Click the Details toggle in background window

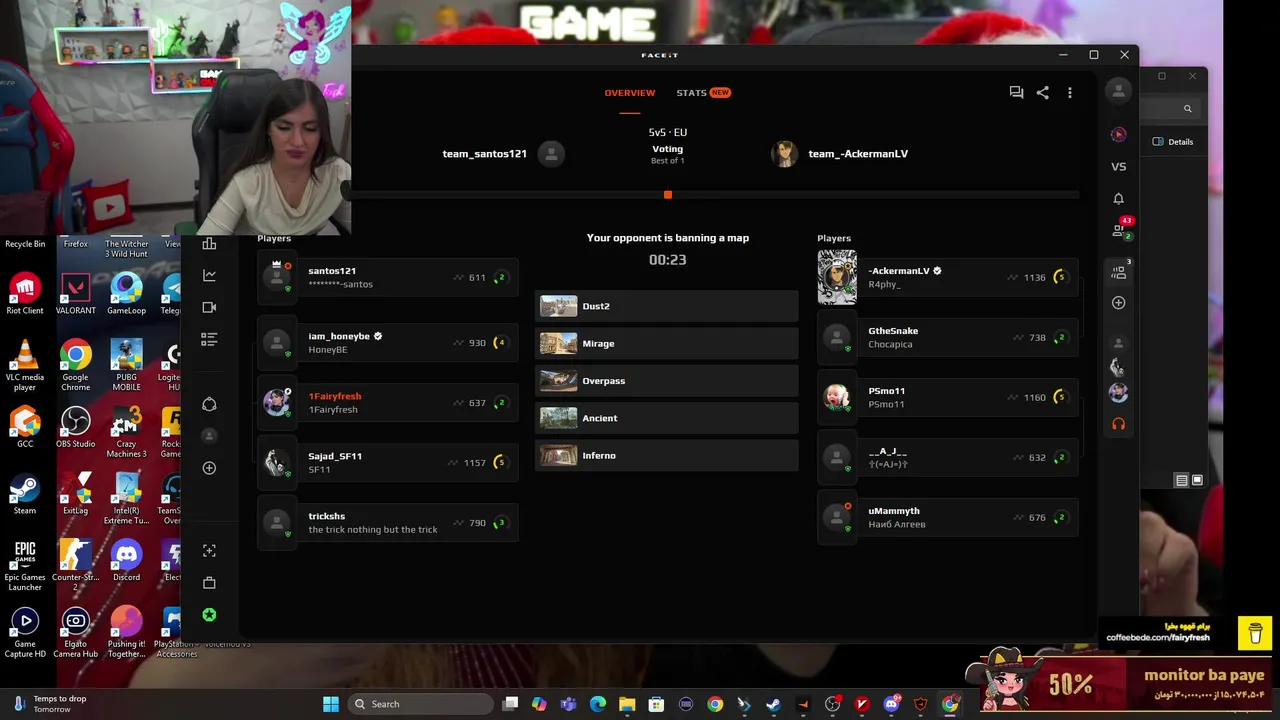(x=1173, y=142)
